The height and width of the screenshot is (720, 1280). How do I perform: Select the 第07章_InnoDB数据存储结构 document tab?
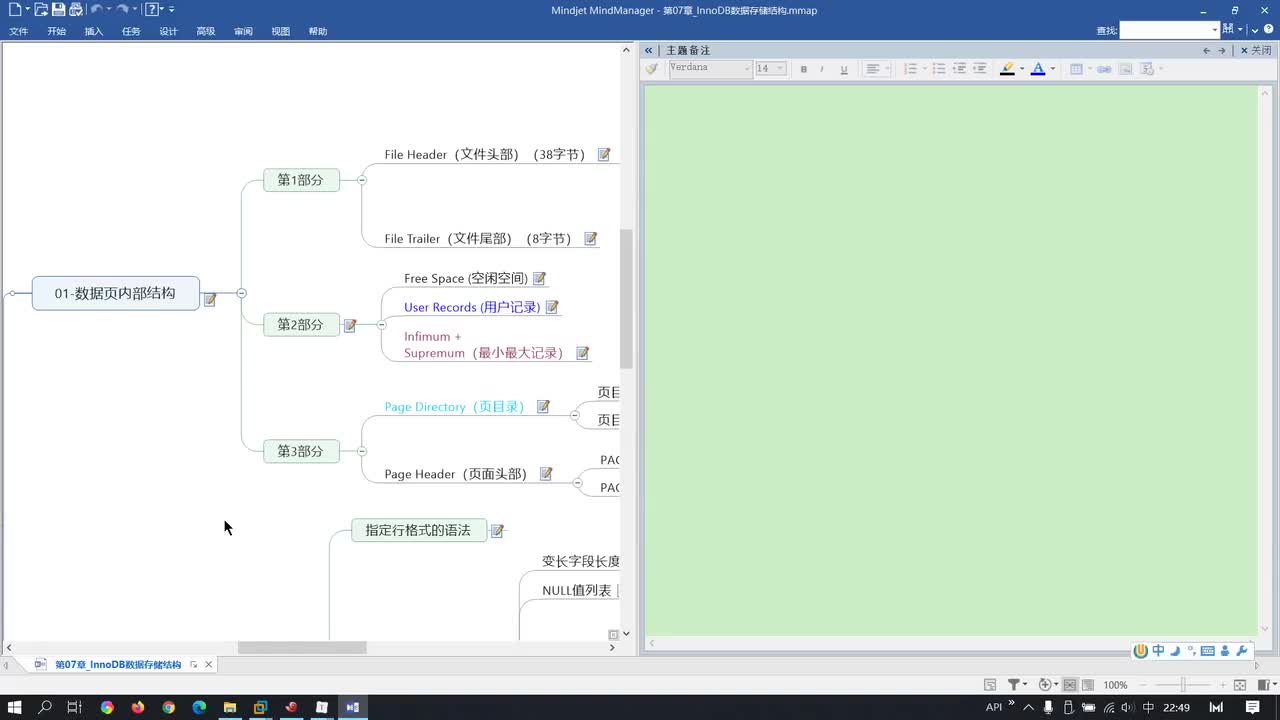tap(117, 665)
